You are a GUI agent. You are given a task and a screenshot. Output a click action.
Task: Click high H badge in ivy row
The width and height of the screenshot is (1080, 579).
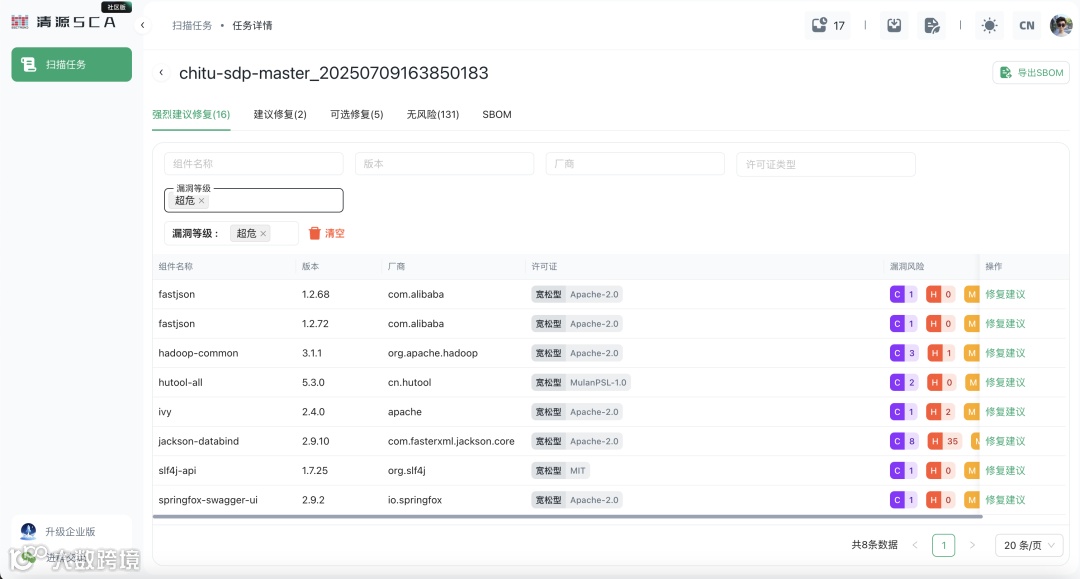(x=941, y=412)
